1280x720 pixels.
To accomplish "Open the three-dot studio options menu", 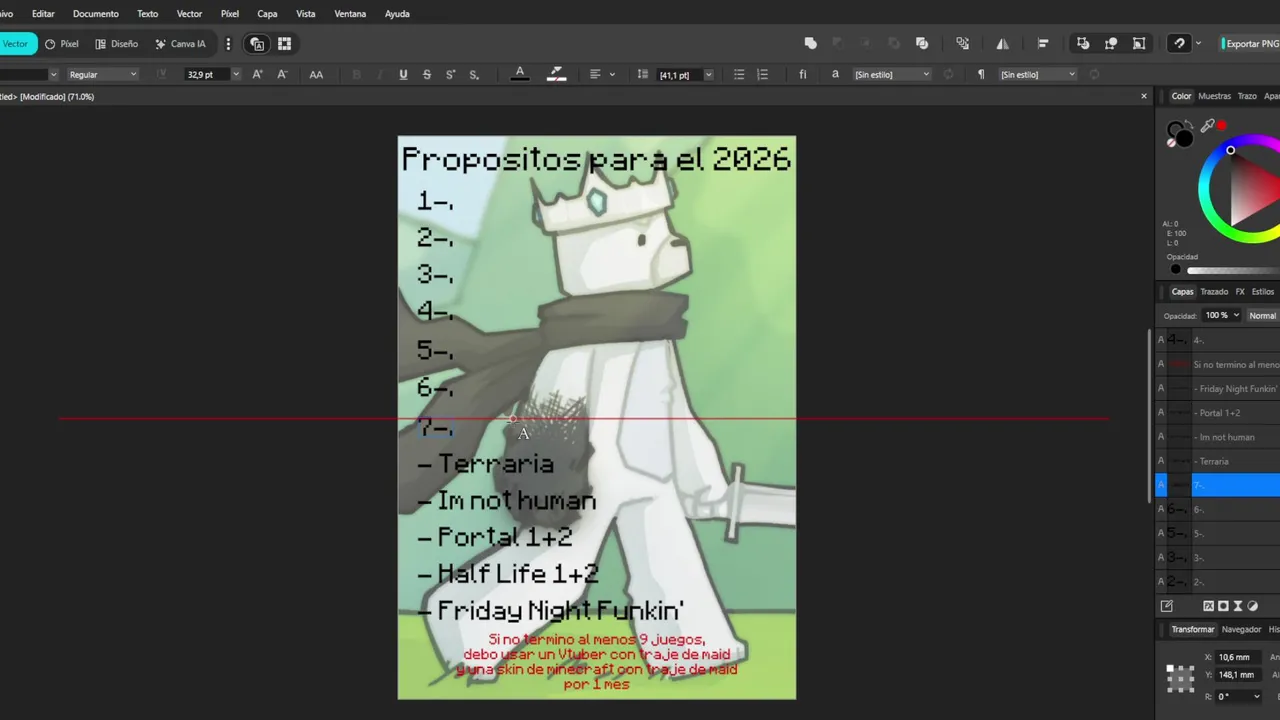I will click(228, 44).
